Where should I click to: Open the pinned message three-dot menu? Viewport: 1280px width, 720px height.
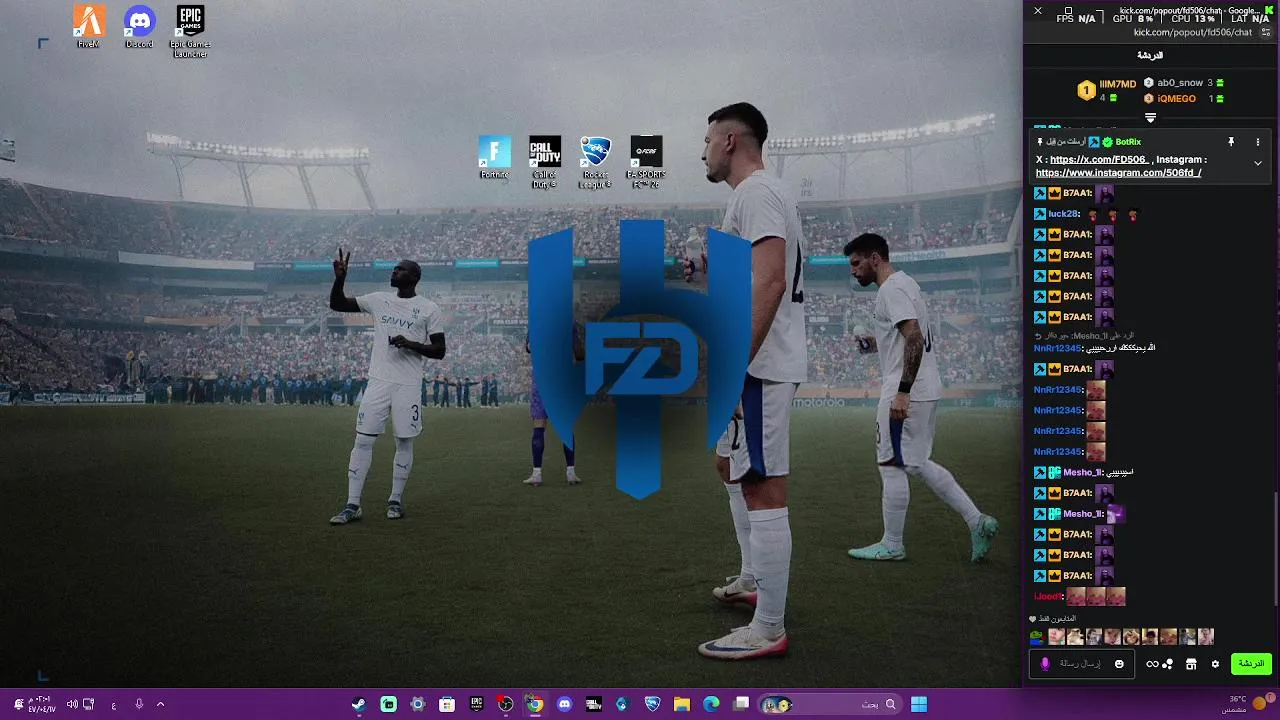pyautogui.click(x=1258, y=142)
